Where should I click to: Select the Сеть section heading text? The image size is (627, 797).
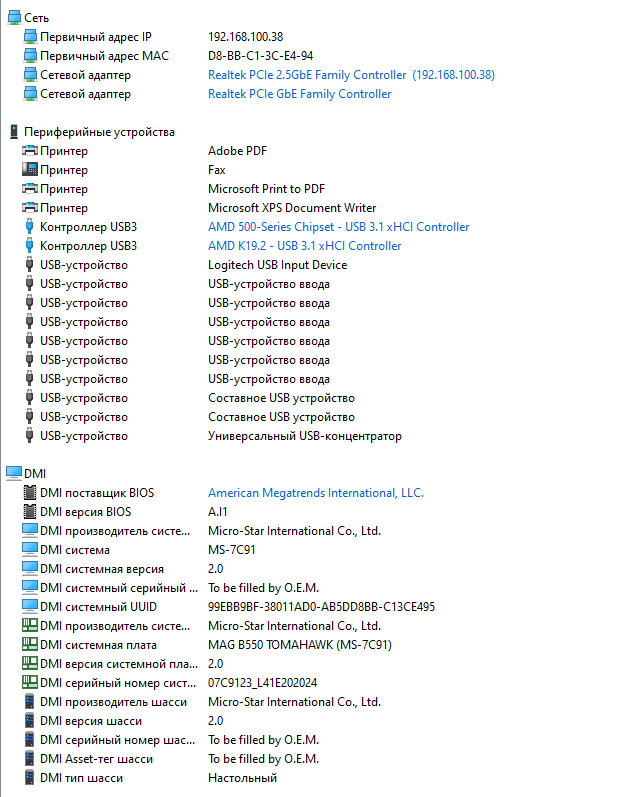pos(37,18)
